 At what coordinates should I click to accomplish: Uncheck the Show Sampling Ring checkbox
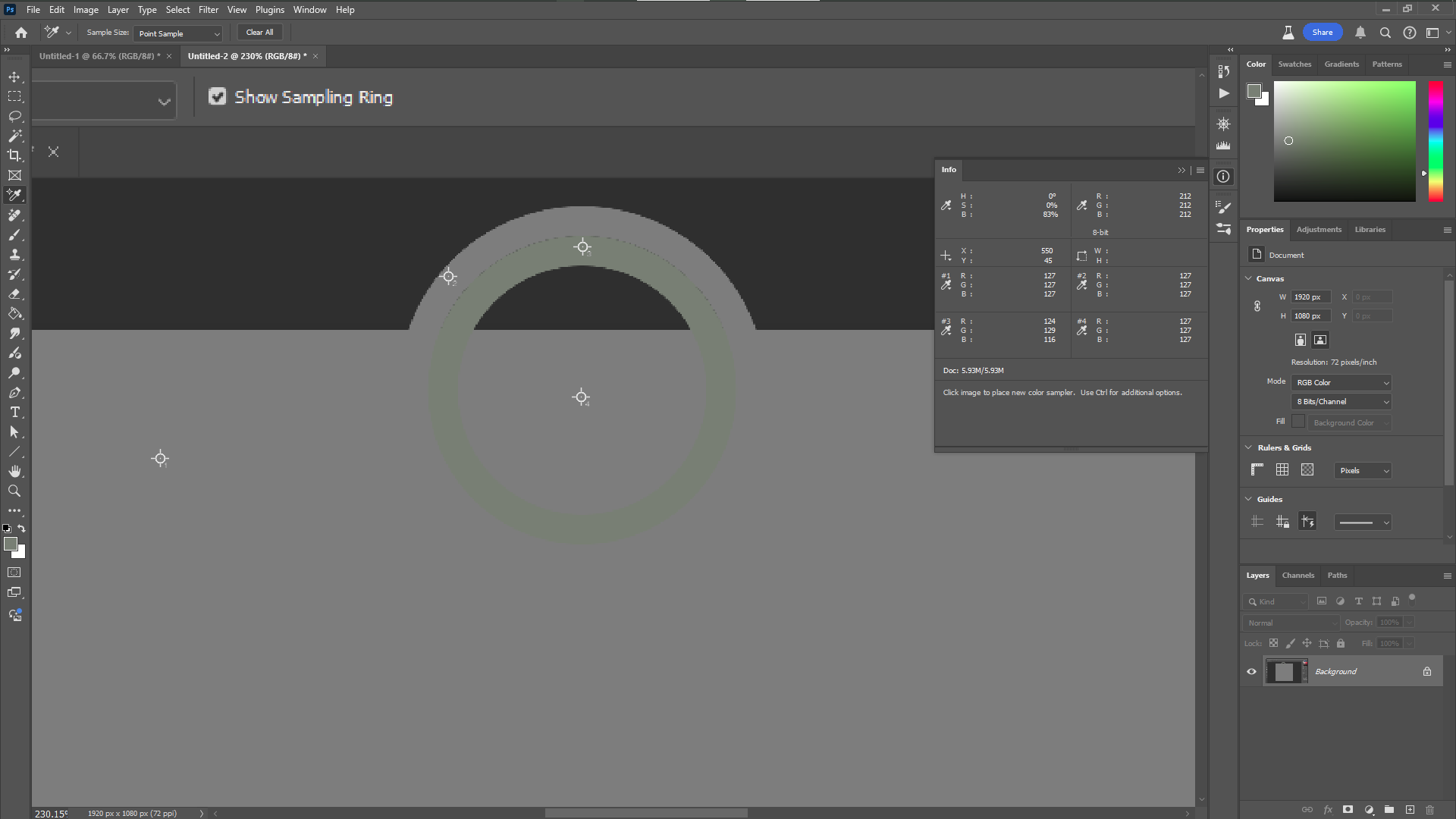[218, 96]
